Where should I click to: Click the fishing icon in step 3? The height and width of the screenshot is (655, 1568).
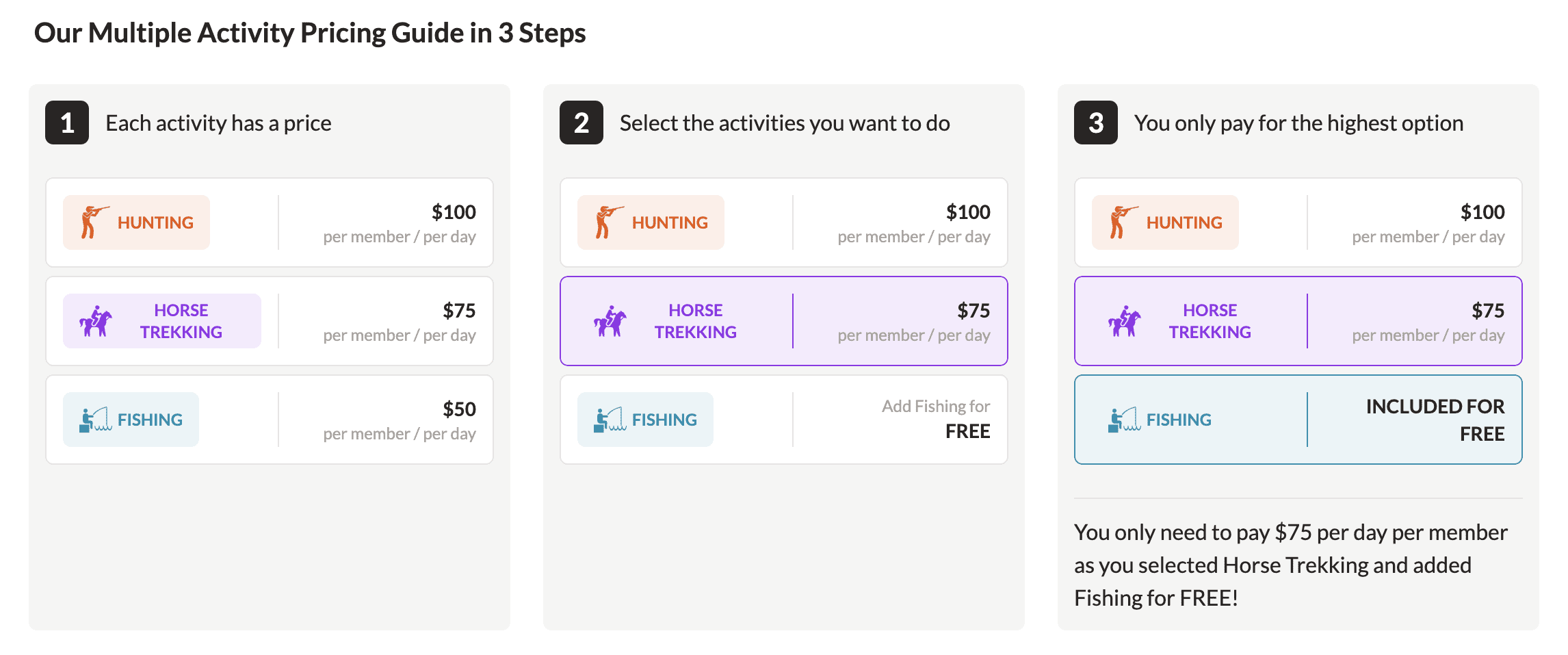pyautogui.click(x=1124, y=420)
